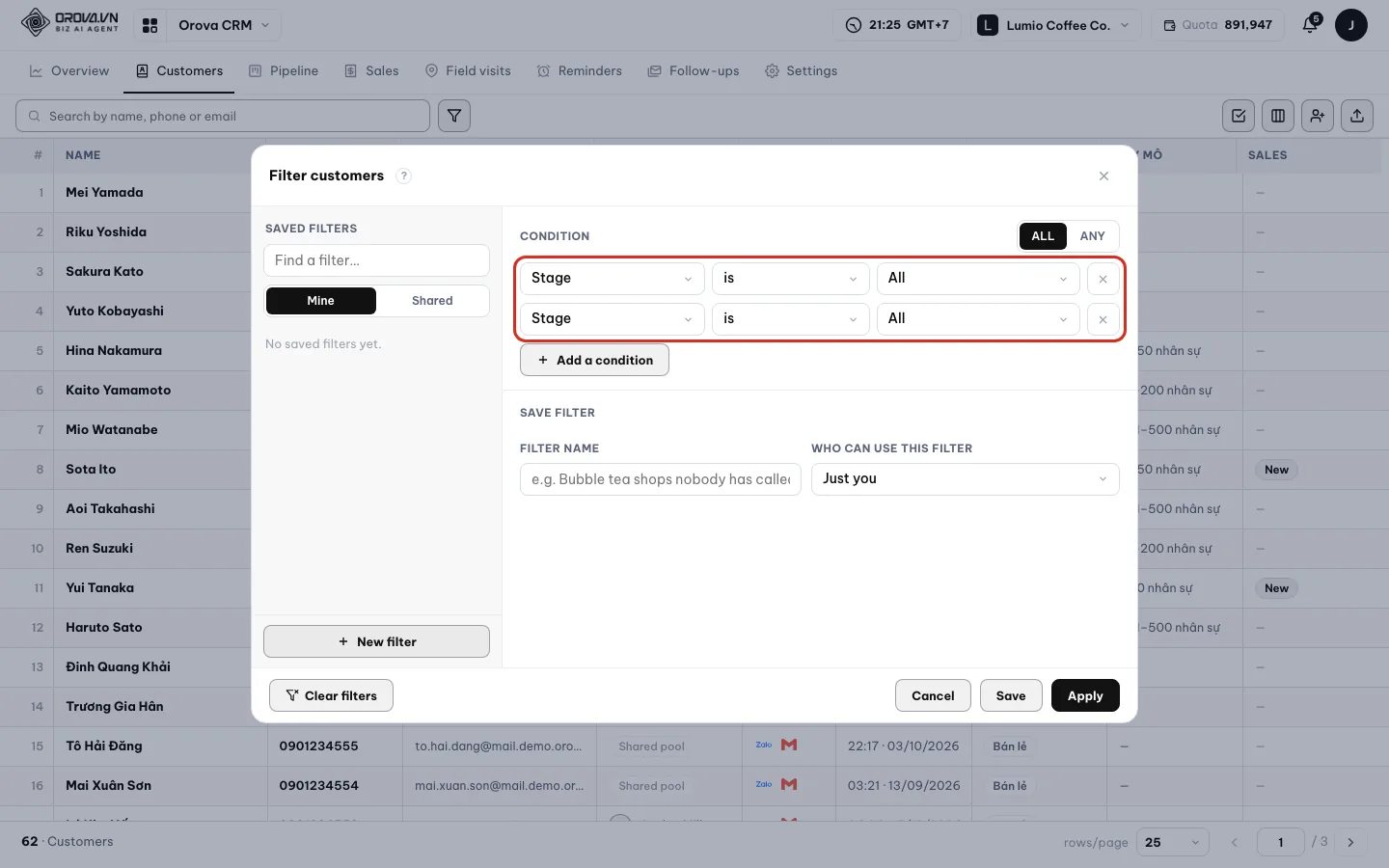Close the Filter customers dialog
This screenshot has height=868, width=1389.
point(1103,176)
